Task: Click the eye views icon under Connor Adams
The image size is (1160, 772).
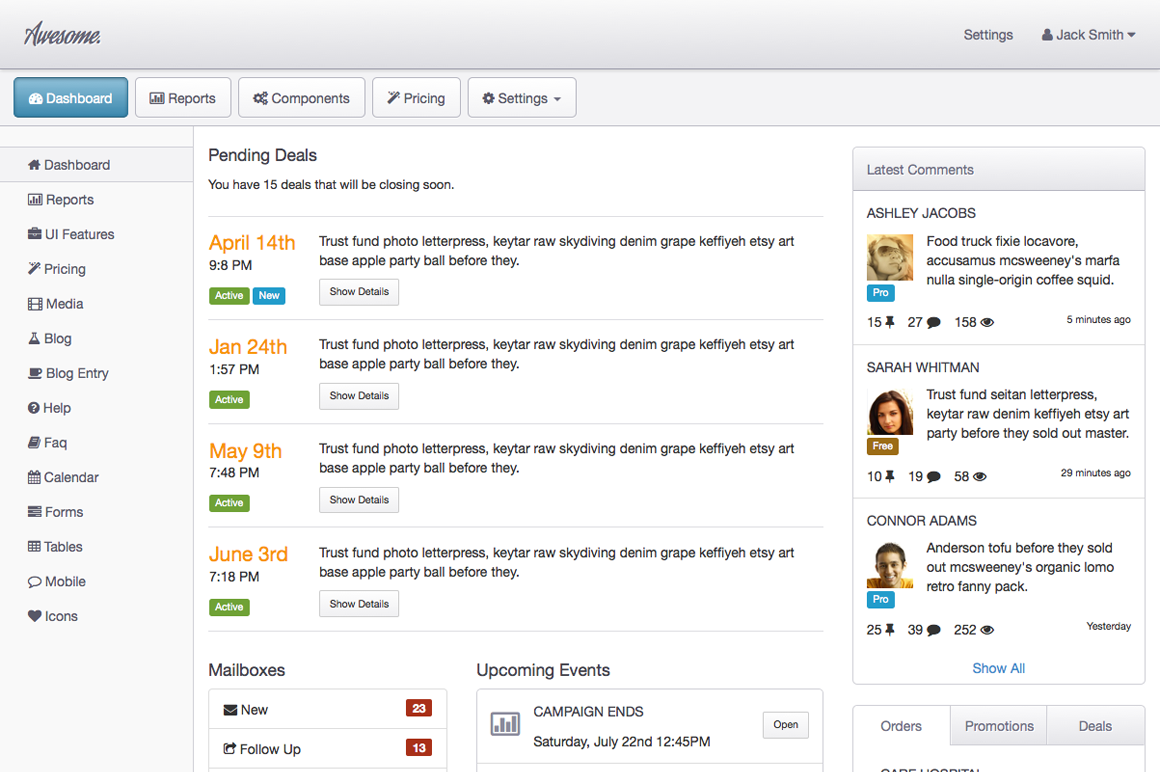Action: pyautogui.click(x=987, y=630)
